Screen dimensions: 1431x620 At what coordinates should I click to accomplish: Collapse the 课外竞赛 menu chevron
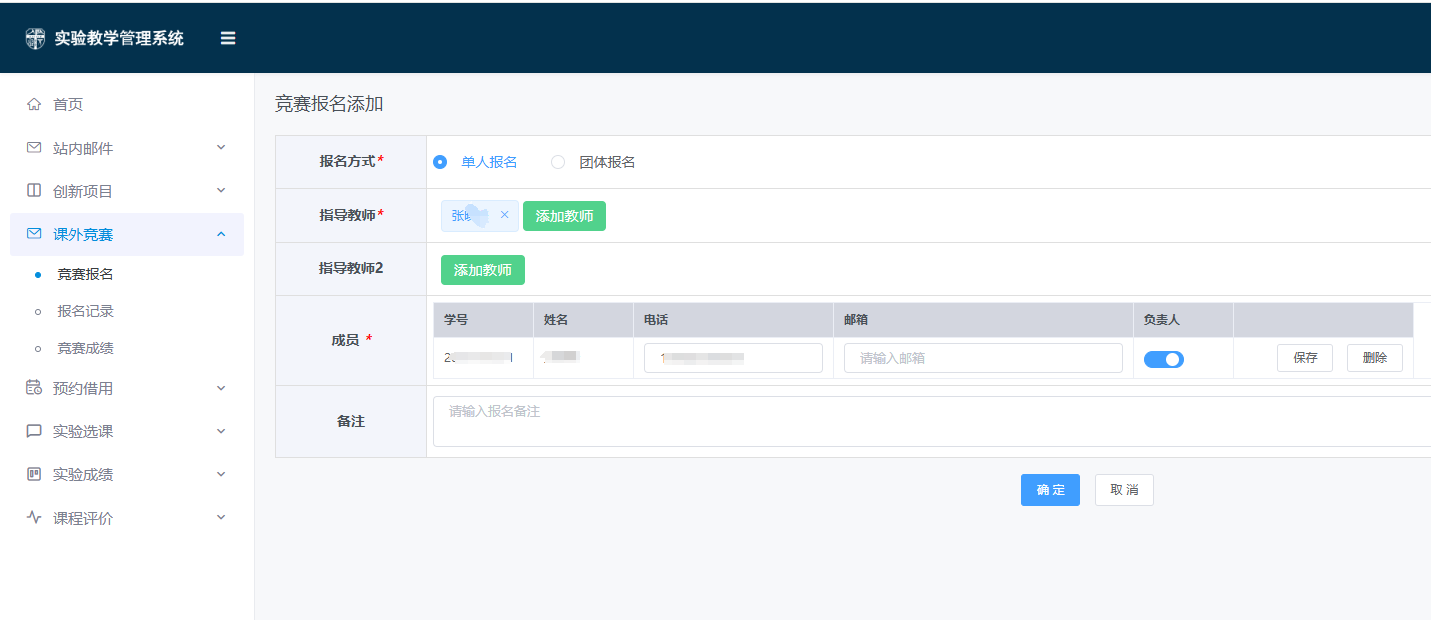point(221,234)
